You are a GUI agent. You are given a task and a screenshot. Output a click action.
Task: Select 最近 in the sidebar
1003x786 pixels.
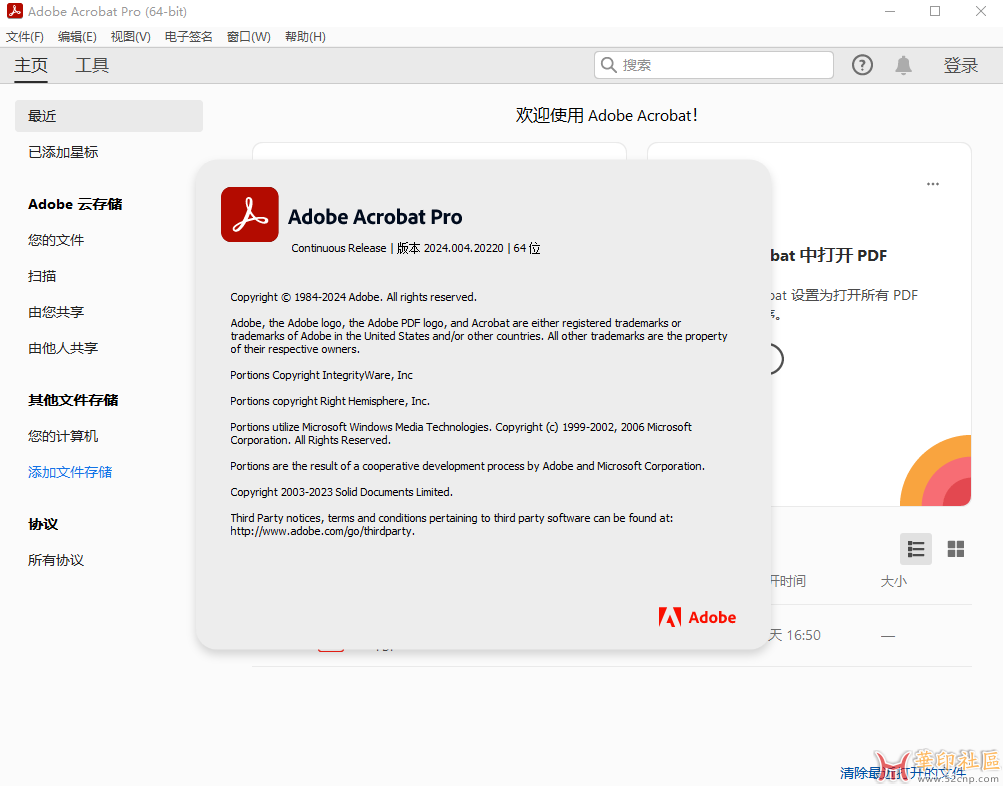[109, 116]
